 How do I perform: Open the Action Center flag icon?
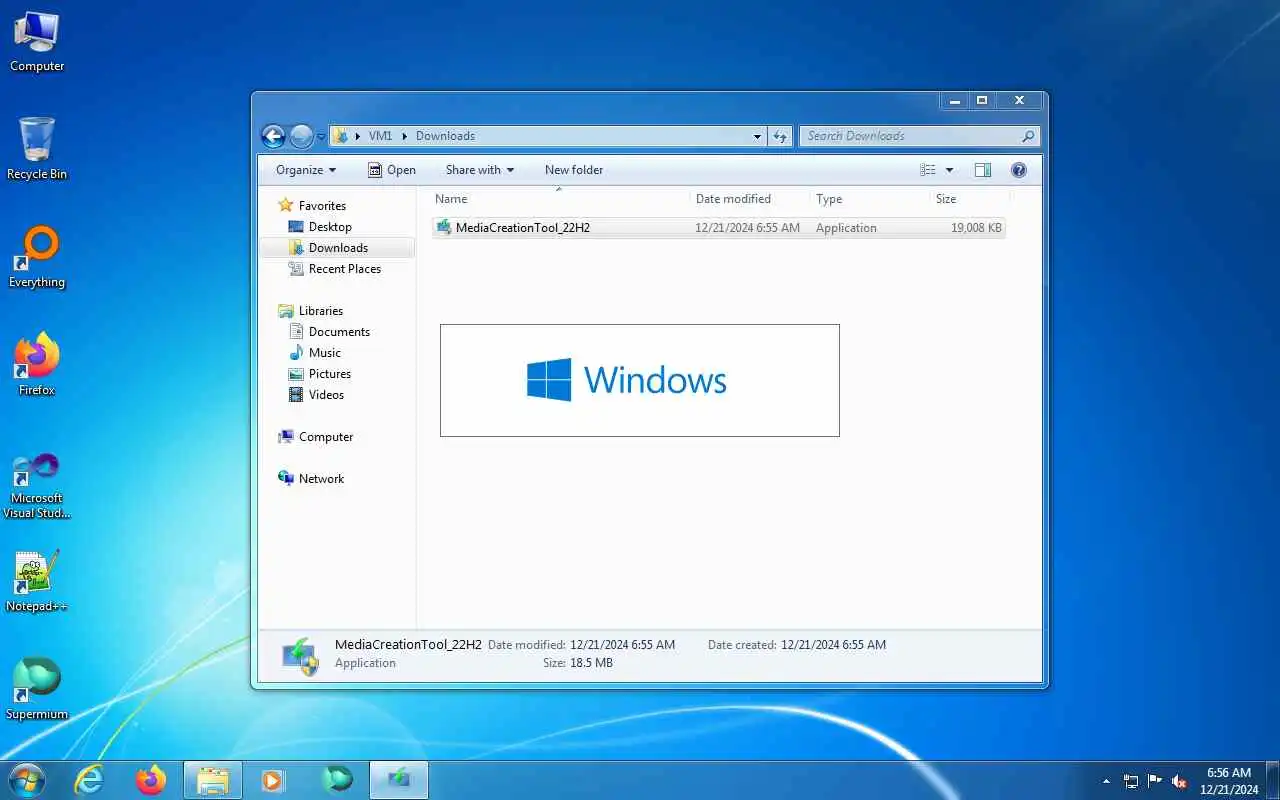click(1155, 781)
